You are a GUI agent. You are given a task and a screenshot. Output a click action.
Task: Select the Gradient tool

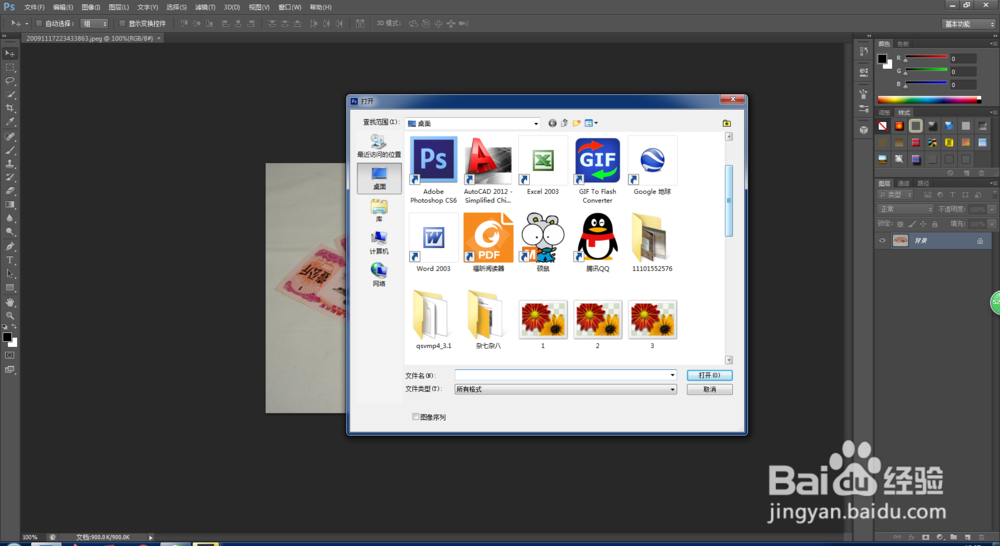(x=10, y=205)
